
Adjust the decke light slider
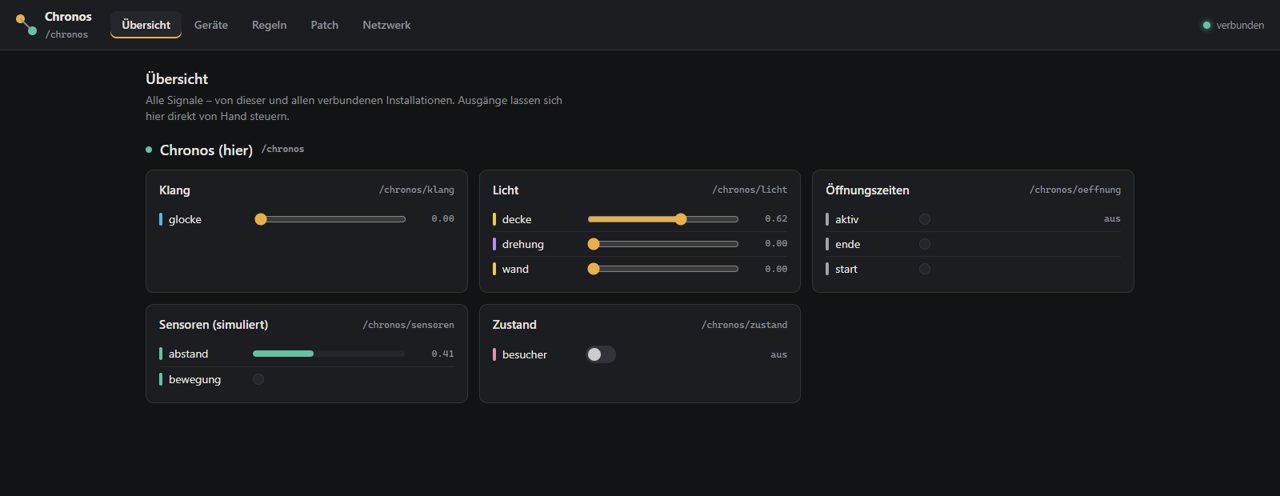(663, 219)
